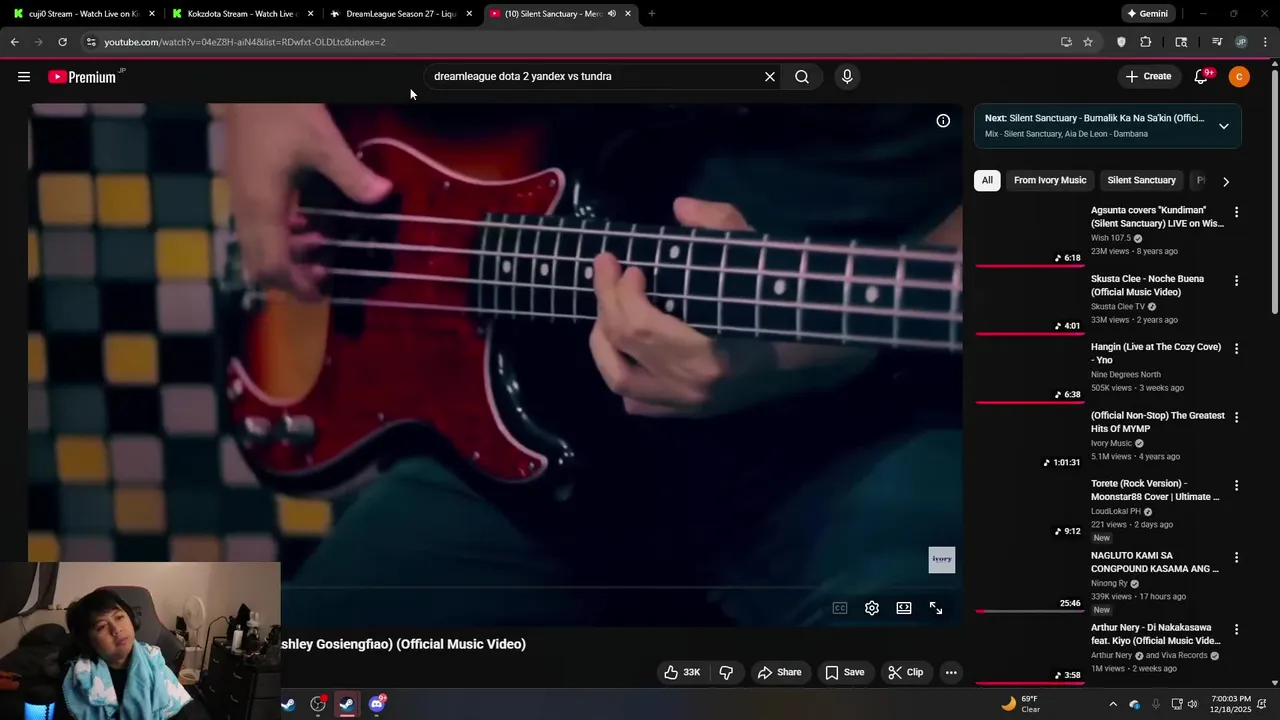Open Torete Rock Version Moonstar88 Cover
The width and height of the screenshot is (1280, 720).
point(1155,490)
